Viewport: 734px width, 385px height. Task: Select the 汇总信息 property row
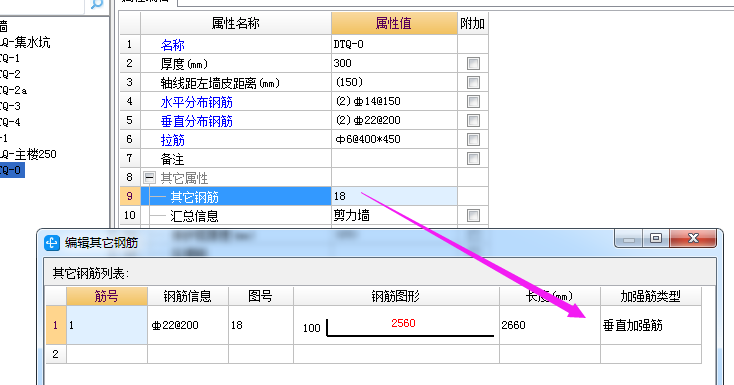236,215
